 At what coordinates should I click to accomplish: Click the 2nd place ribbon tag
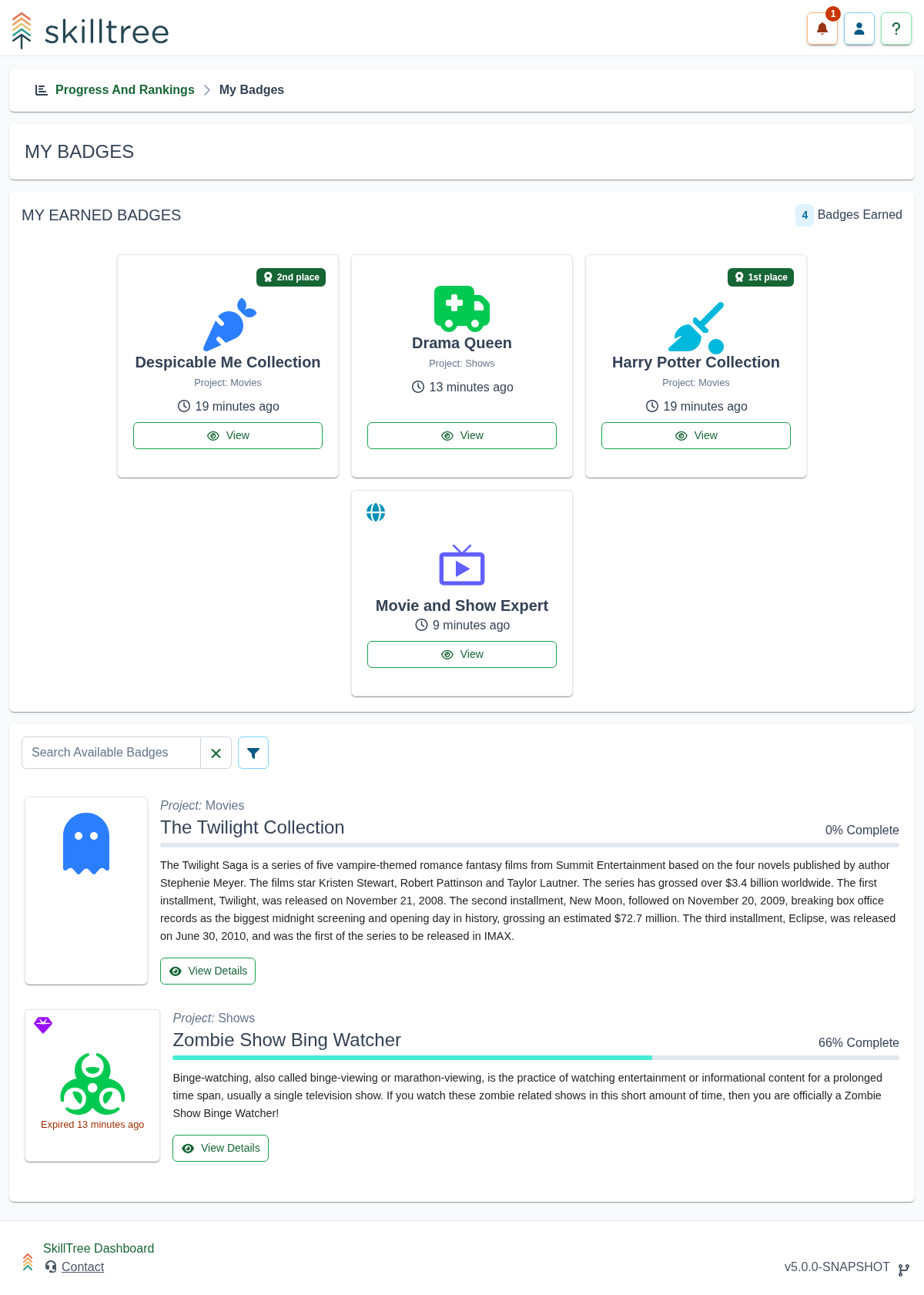click(291, 277)
